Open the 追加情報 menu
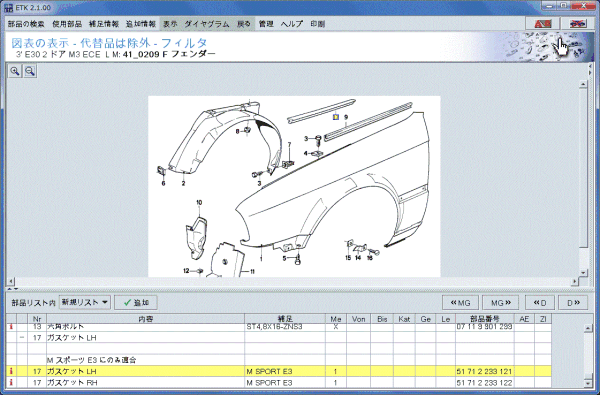The width and height of the screenshot is (600, 395). pos(140,24)
